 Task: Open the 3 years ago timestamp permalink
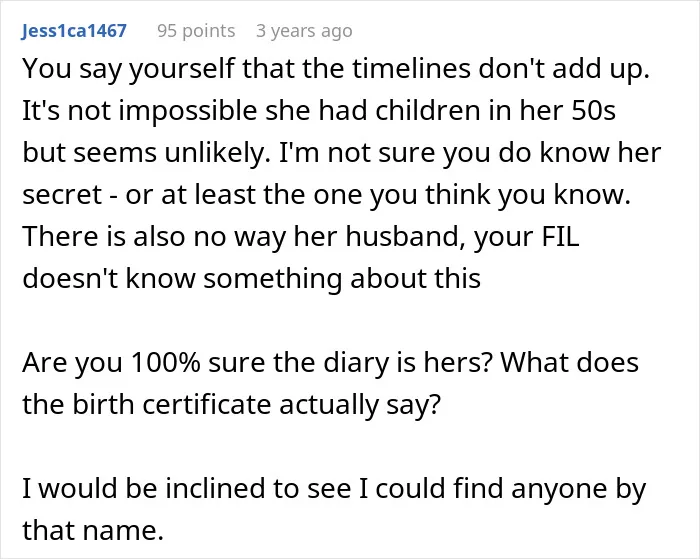tap(304, 31)
